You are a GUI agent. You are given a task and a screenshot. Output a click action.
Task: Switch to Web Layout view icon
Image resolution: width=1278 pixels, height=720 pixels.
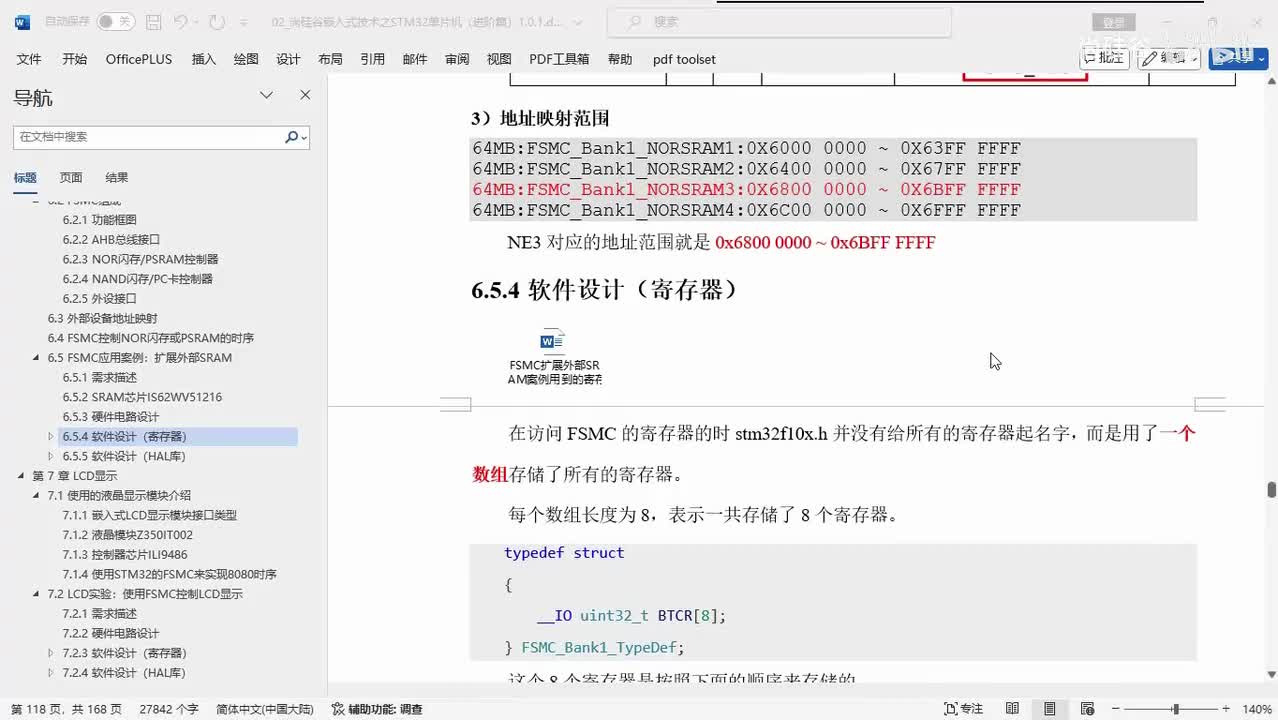(1086, 709)
